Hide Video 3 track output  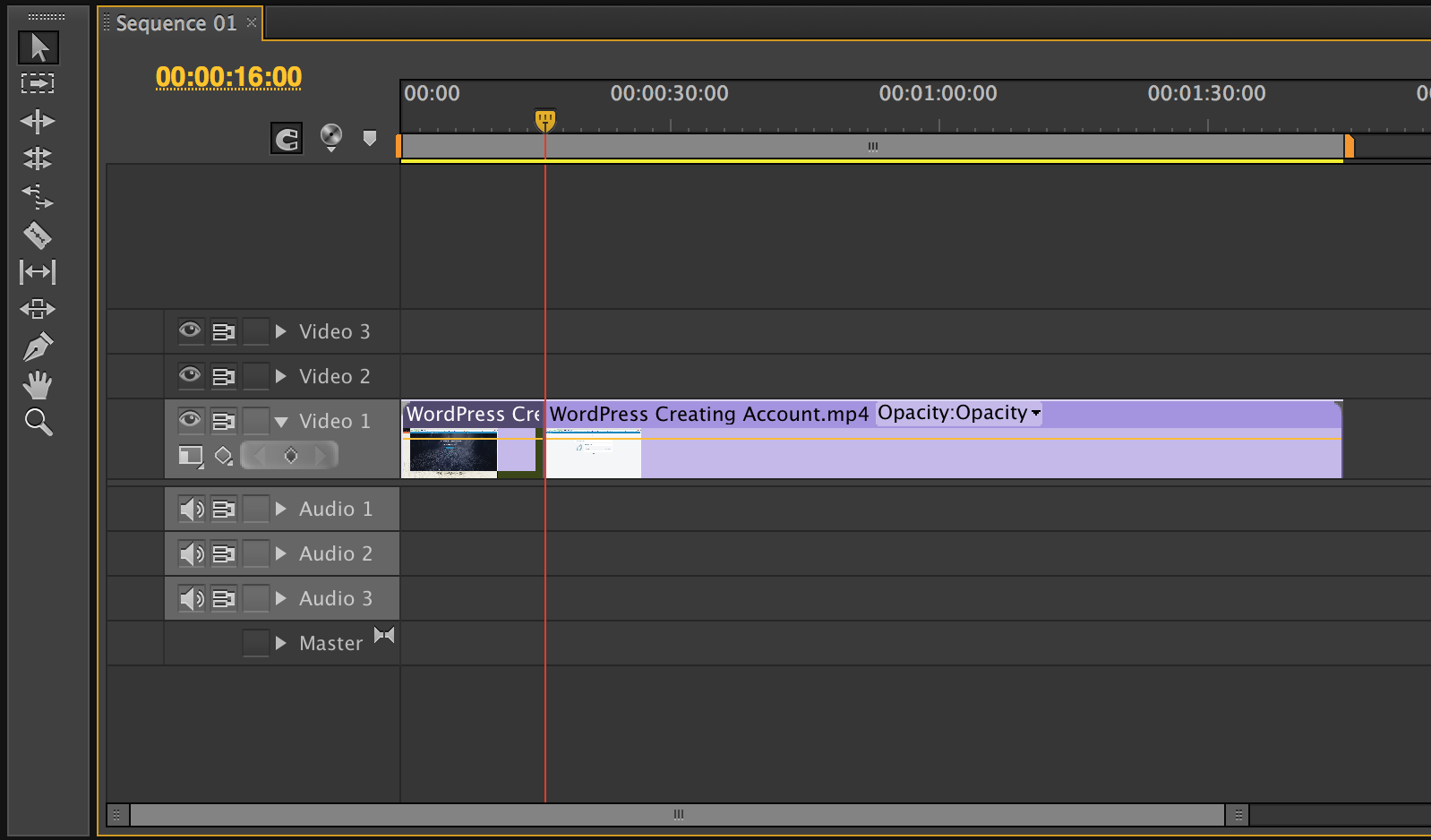(x=190, y=330)
